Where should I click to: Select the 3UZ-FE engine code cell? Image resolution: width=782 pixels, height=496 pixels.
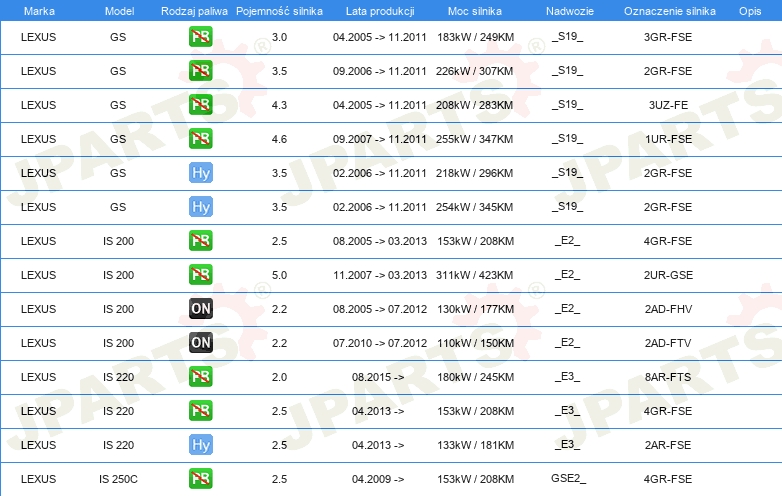tap(668, 105)
